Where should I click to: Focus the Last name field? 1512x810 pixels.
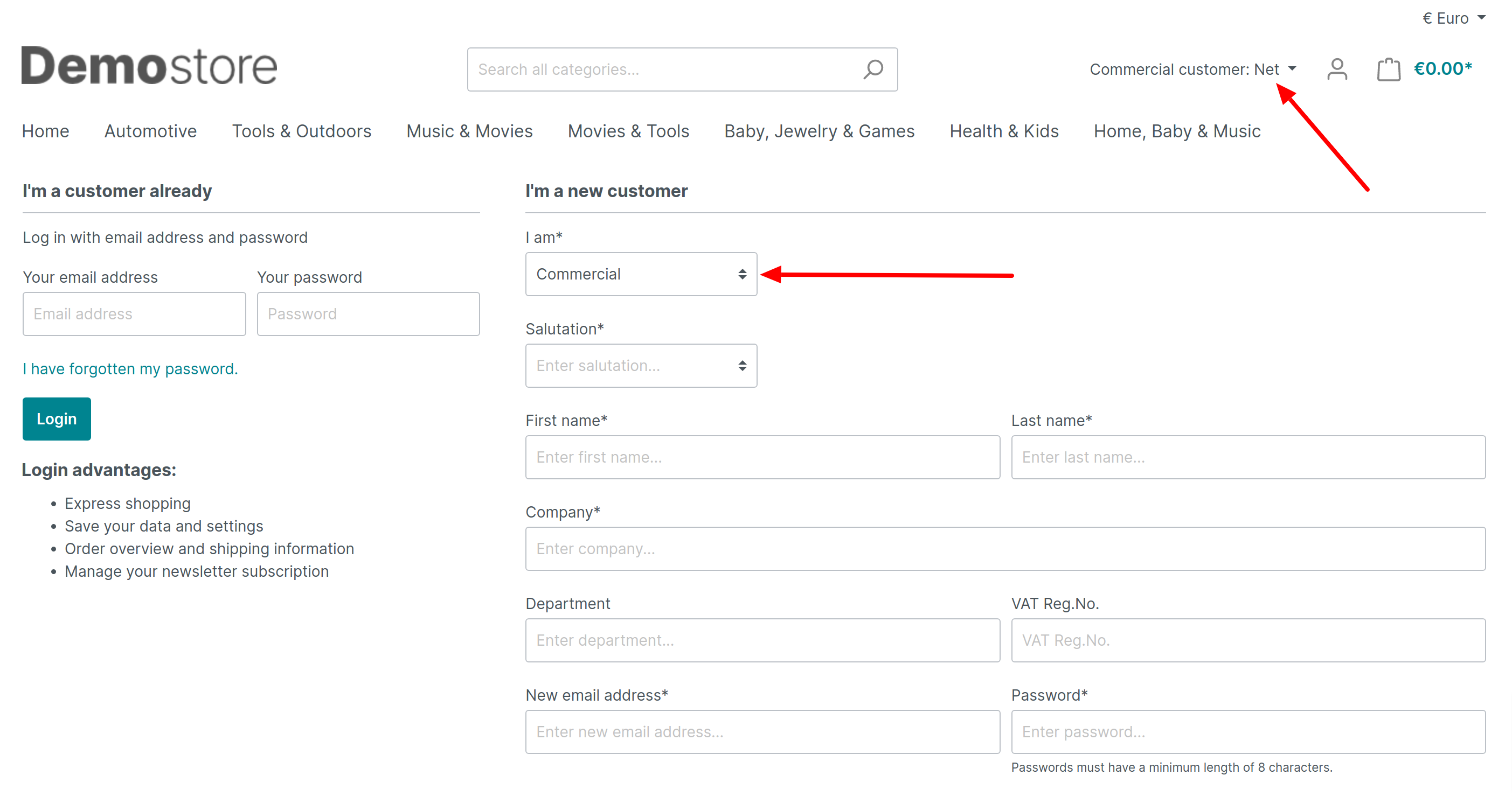[x=1248, y=457]
